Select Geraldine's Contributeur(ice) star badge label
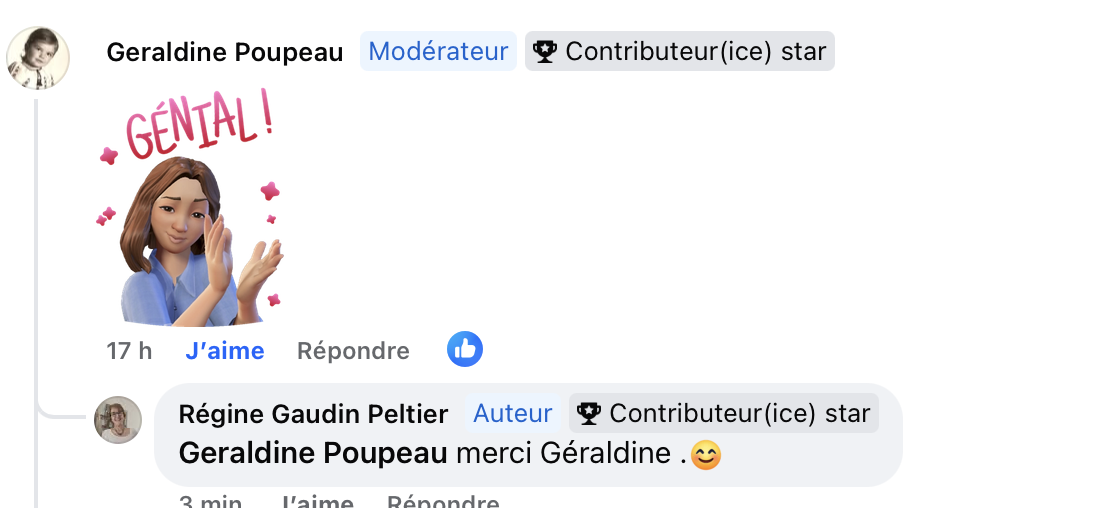 click(x=695, y=52)
